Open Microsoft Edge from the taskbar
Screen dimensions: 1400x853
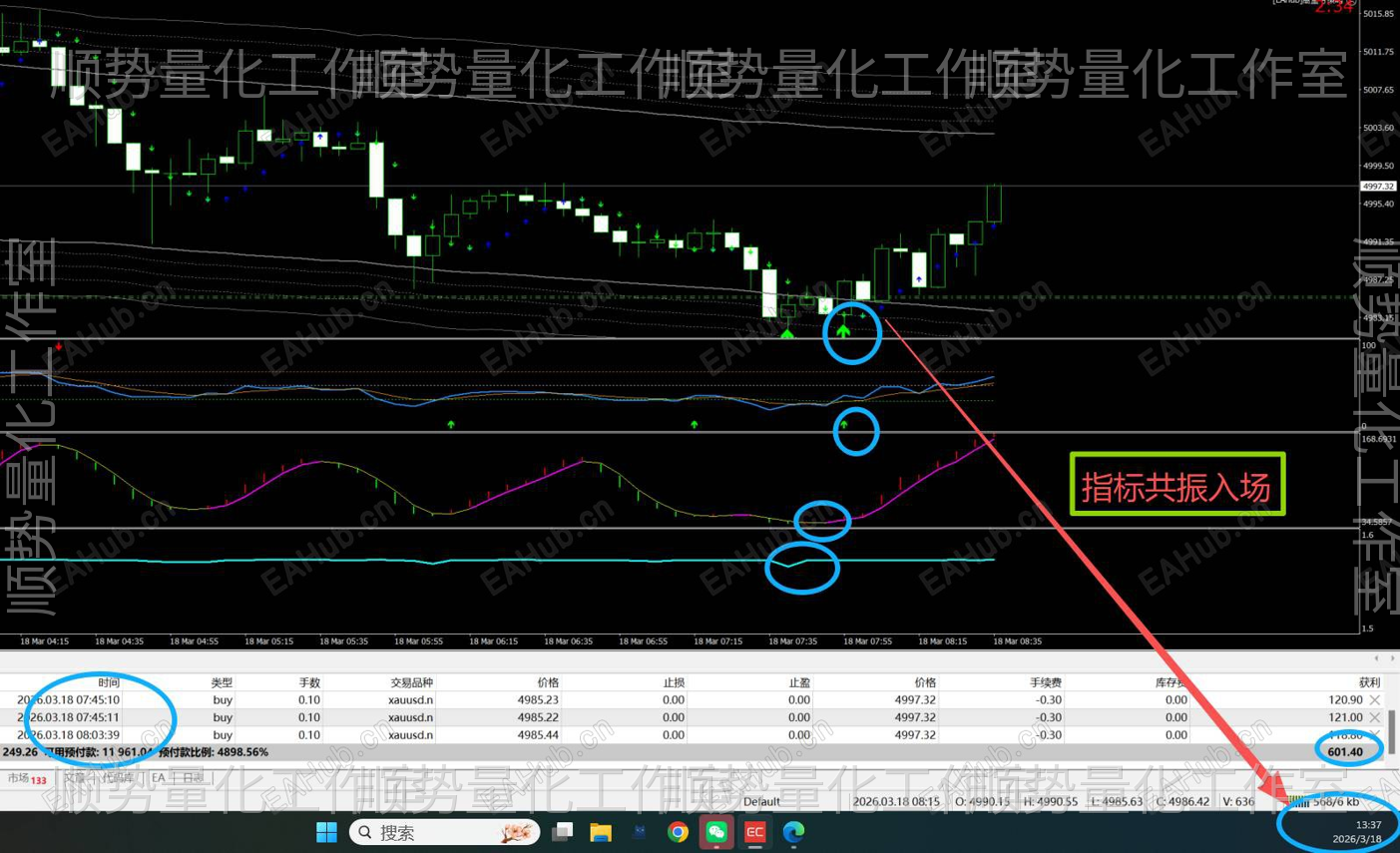(x=793, y=832)
